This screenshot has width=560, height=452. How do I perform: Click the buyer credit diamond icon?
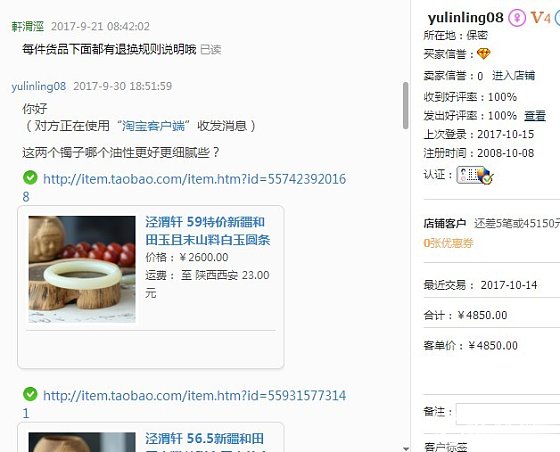click(x=484, y=54)
